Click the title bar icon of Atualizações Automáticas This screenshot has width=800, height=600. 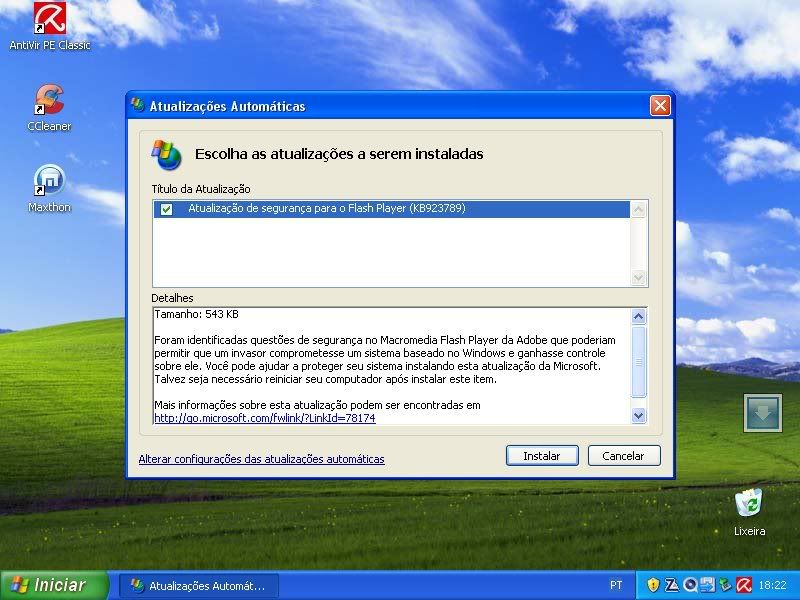click(x=137, y=105)
